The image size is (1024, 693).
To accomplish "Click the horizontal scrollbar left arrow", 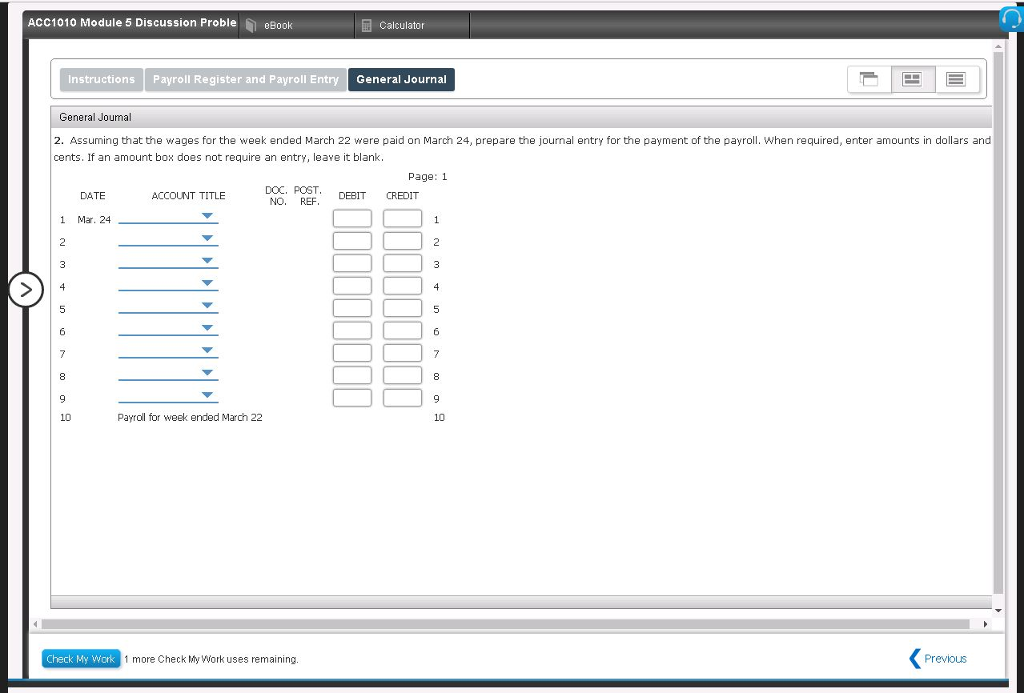I will click(x=35, y=624).
